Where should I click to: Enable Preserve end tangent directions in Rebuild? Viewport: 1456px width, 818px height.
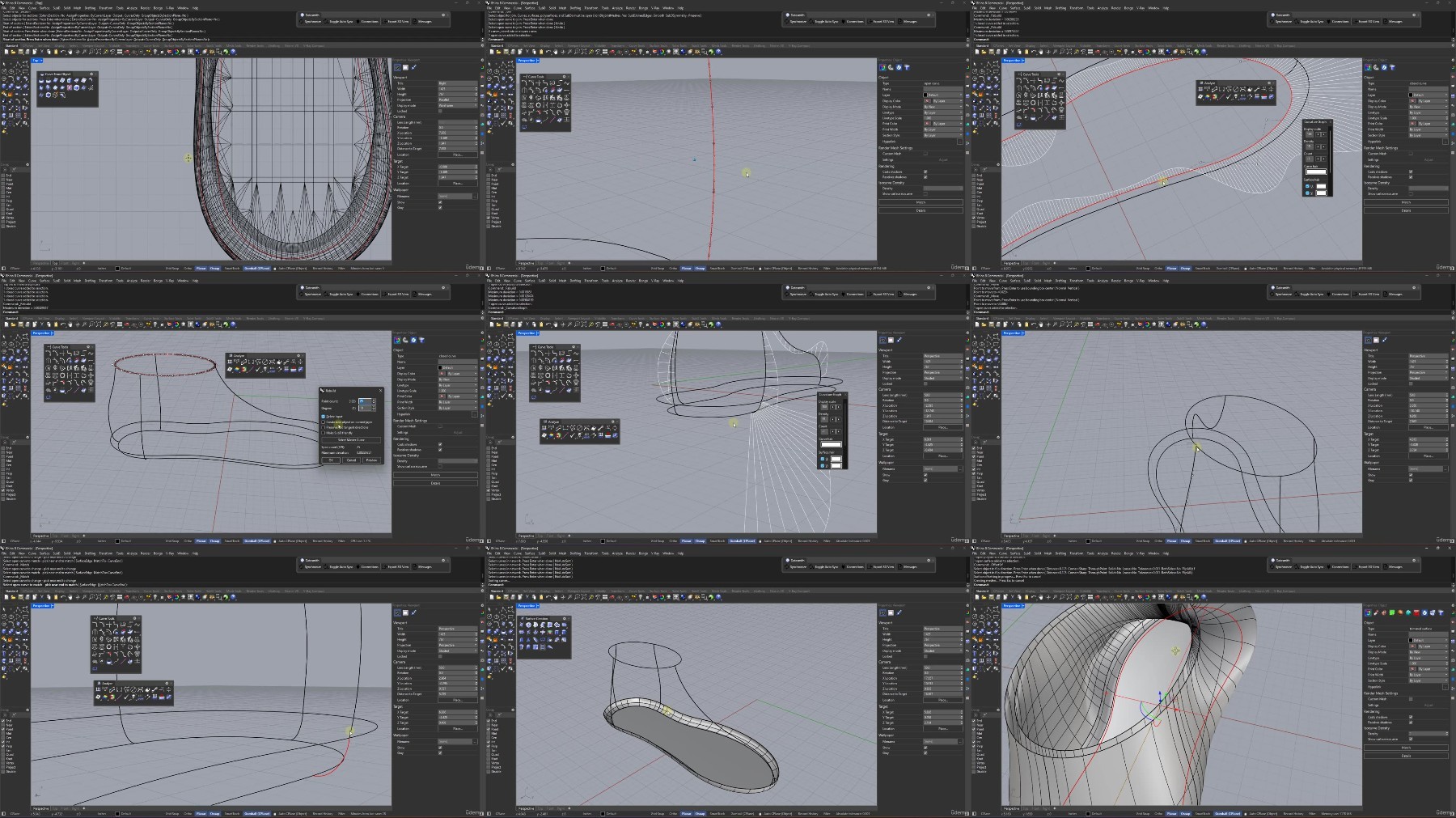(324, 427)
